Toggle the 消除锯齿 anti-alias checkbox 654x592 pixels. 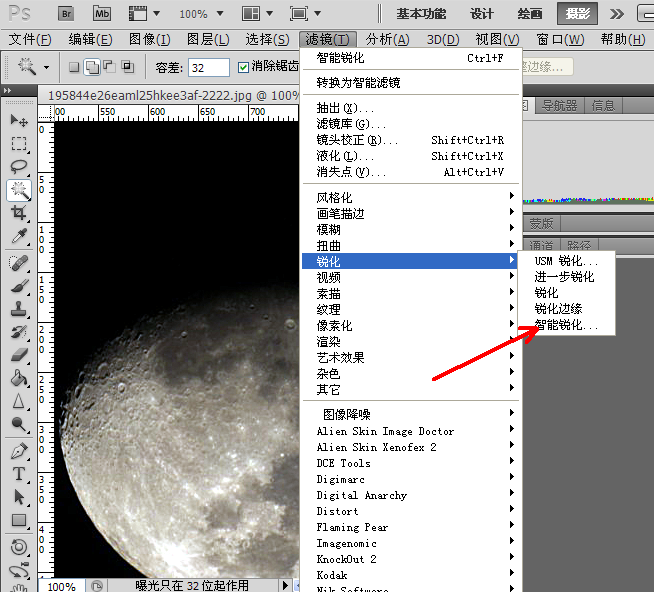pos(243,67)
